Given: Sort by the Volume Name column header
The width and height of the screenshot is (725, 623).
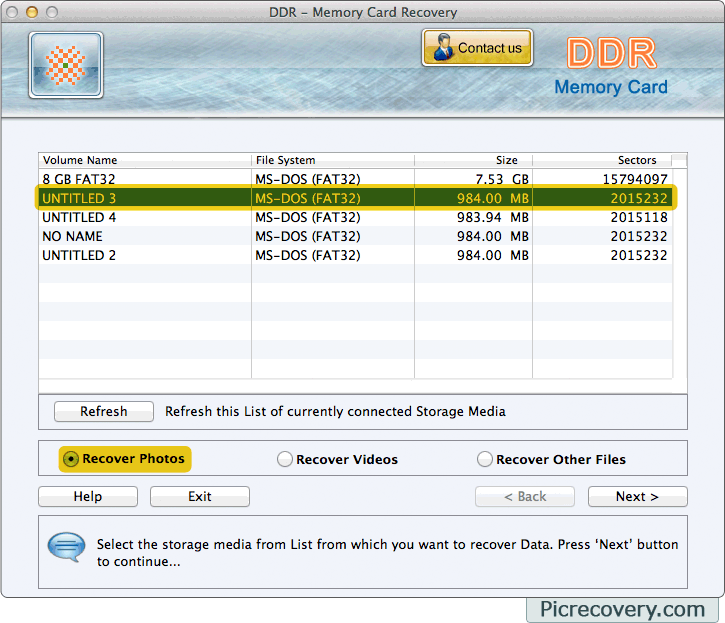Looking at the screenshot, I should click(145, 160).
